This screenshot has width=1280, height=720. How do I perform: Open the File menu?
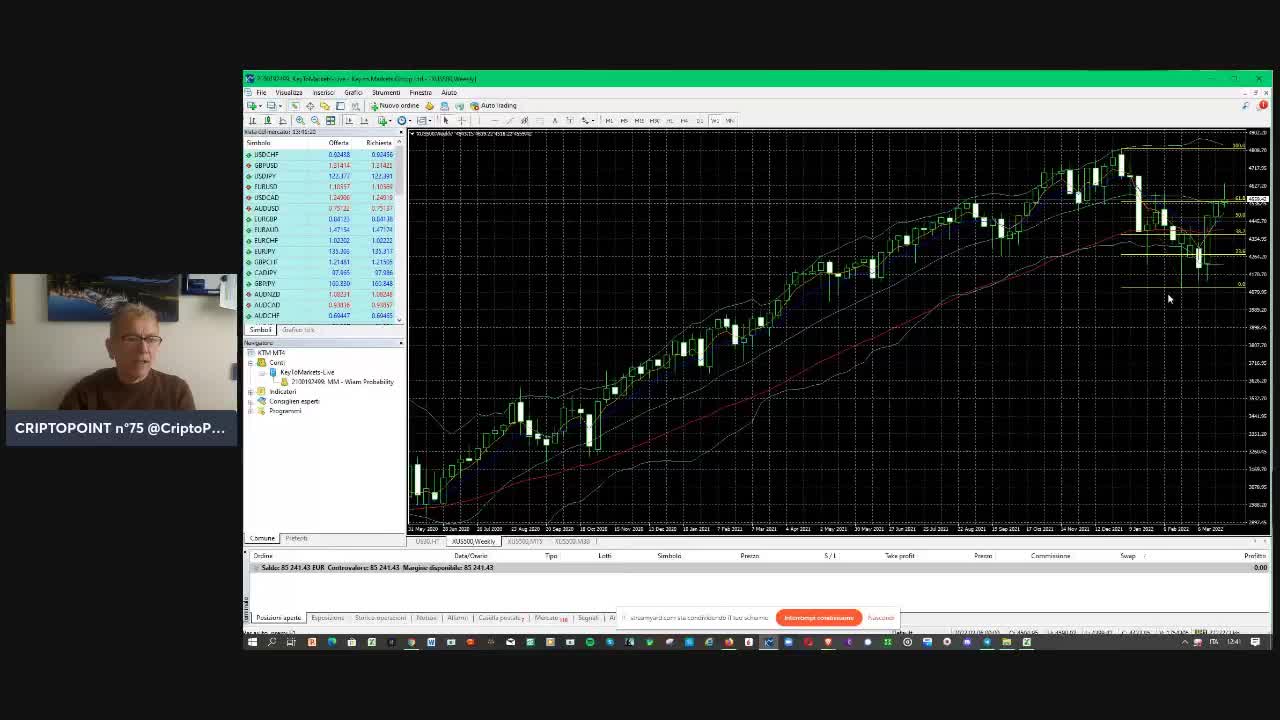261,93
